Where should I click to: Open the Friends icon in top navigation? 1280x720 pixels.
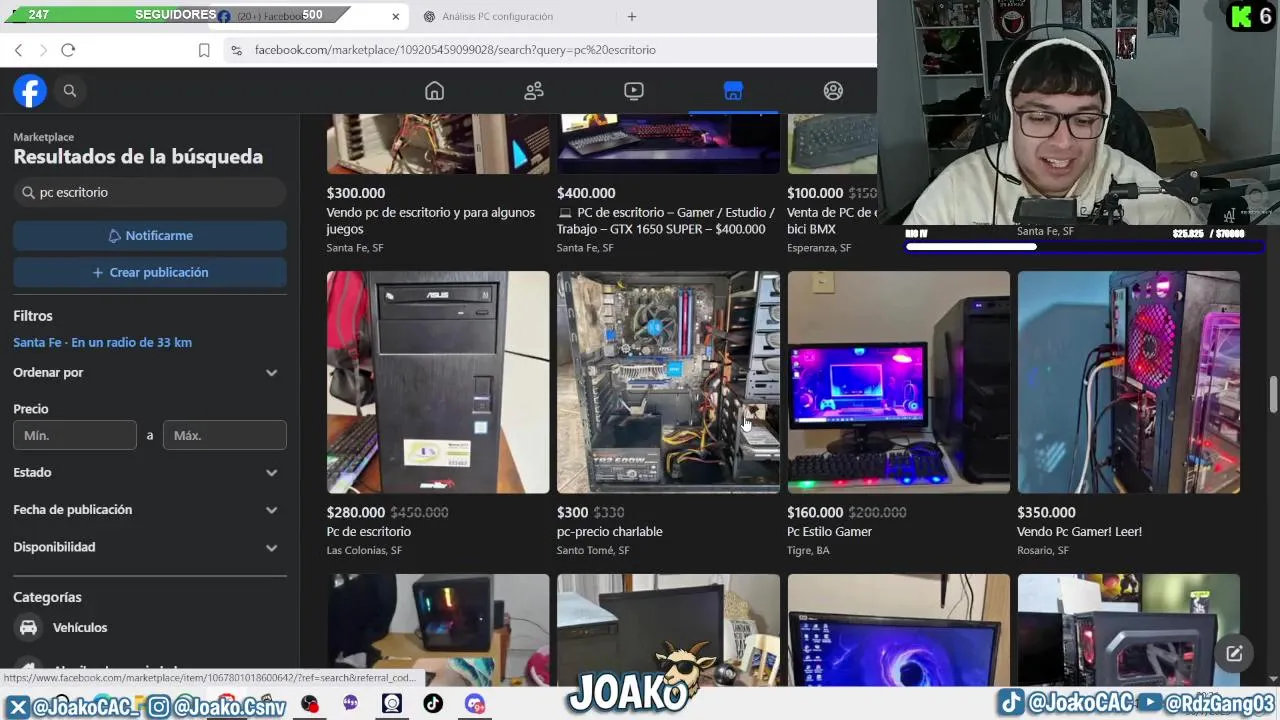534,91
